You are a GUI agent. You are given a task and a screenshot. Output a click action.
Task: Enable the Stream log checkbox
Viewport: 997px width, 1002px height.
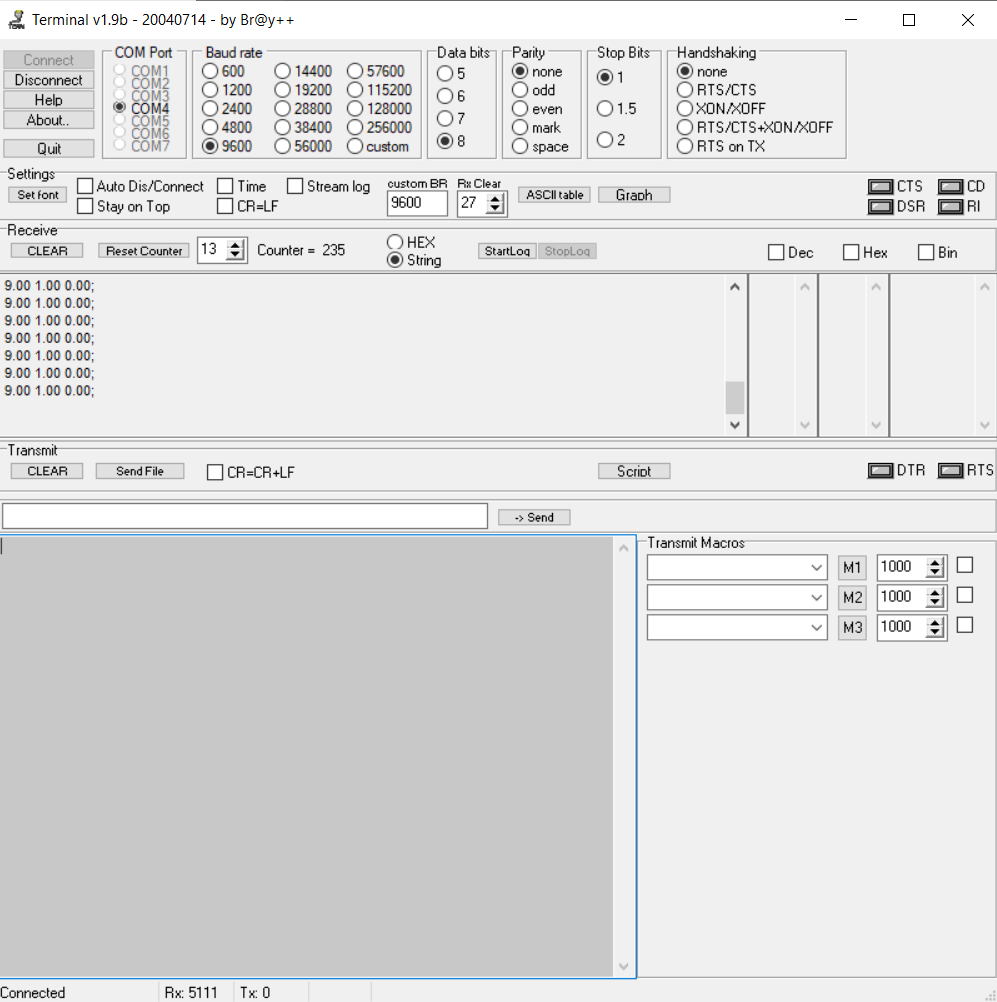(295, 186)
